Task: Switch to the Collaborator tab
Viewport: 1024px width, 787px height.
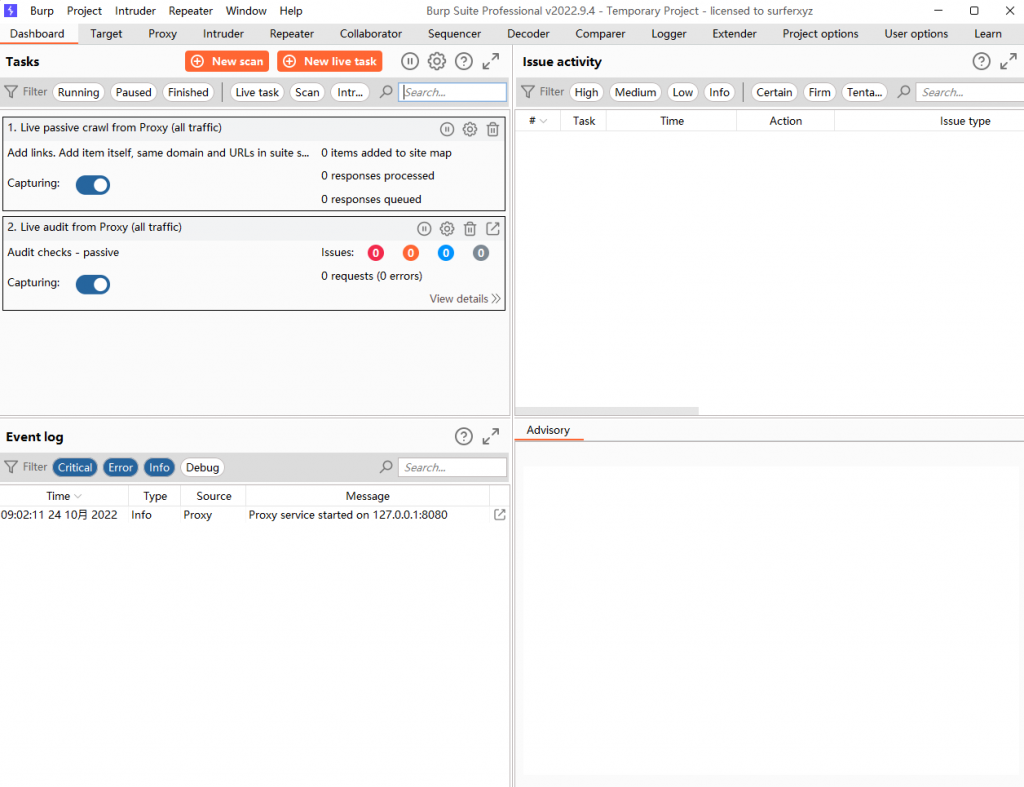Action: (x=370, y=33)
